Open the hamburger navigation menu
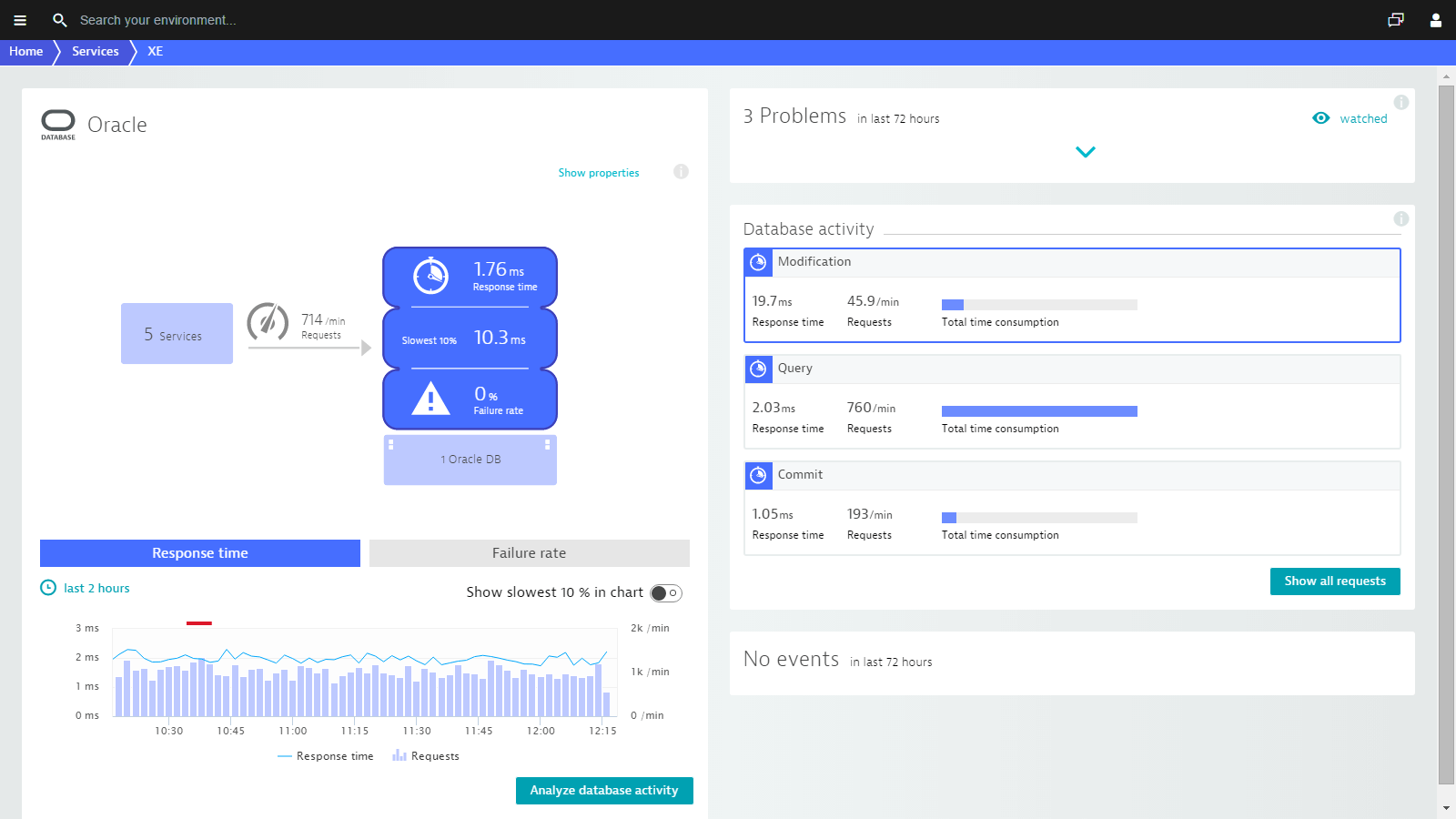Image resolution: width=1456 pixels, height=819 pixels. pyautogui.click(x=20, y=20)
